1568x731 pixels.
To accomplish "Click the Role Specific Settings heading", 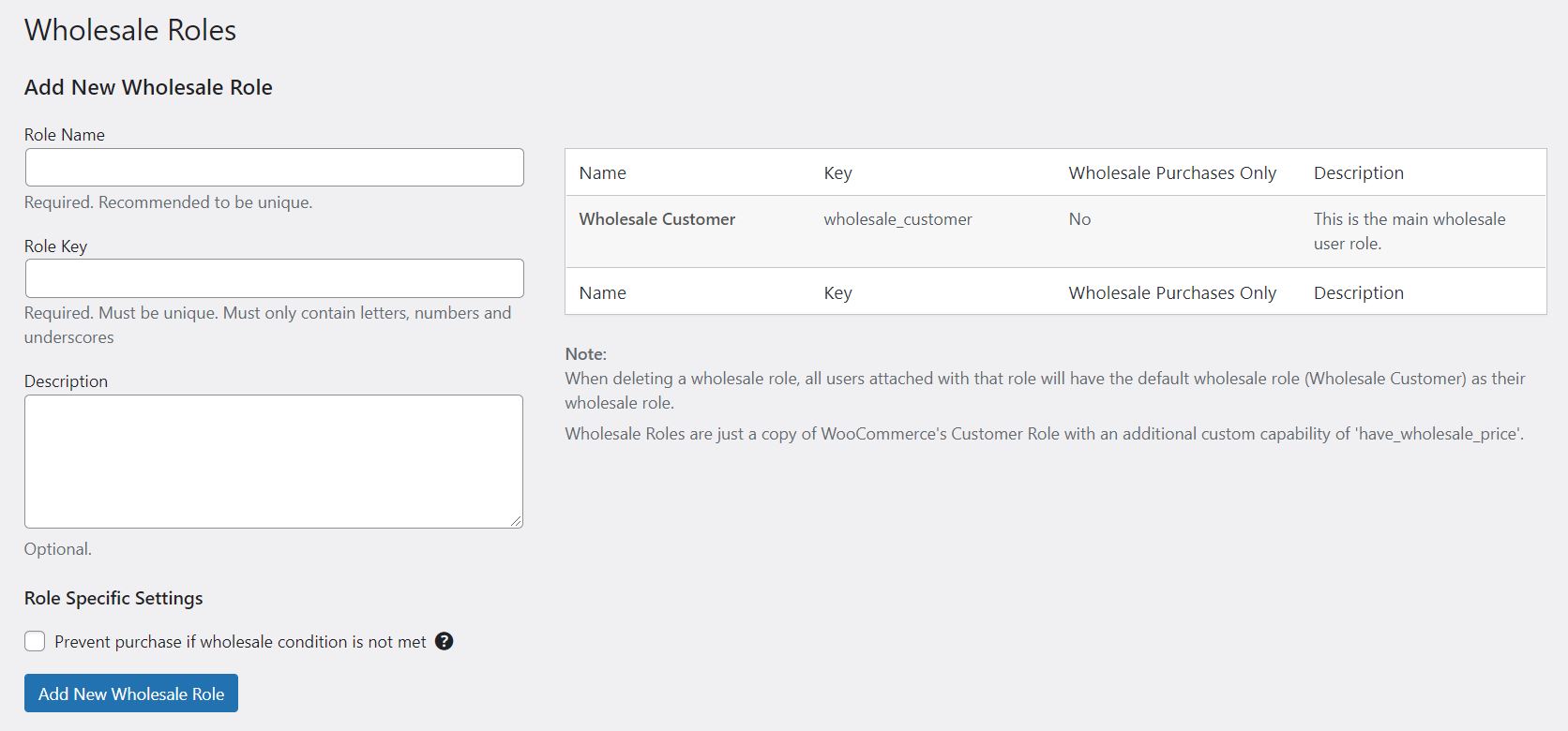I will tap(113, 598).
